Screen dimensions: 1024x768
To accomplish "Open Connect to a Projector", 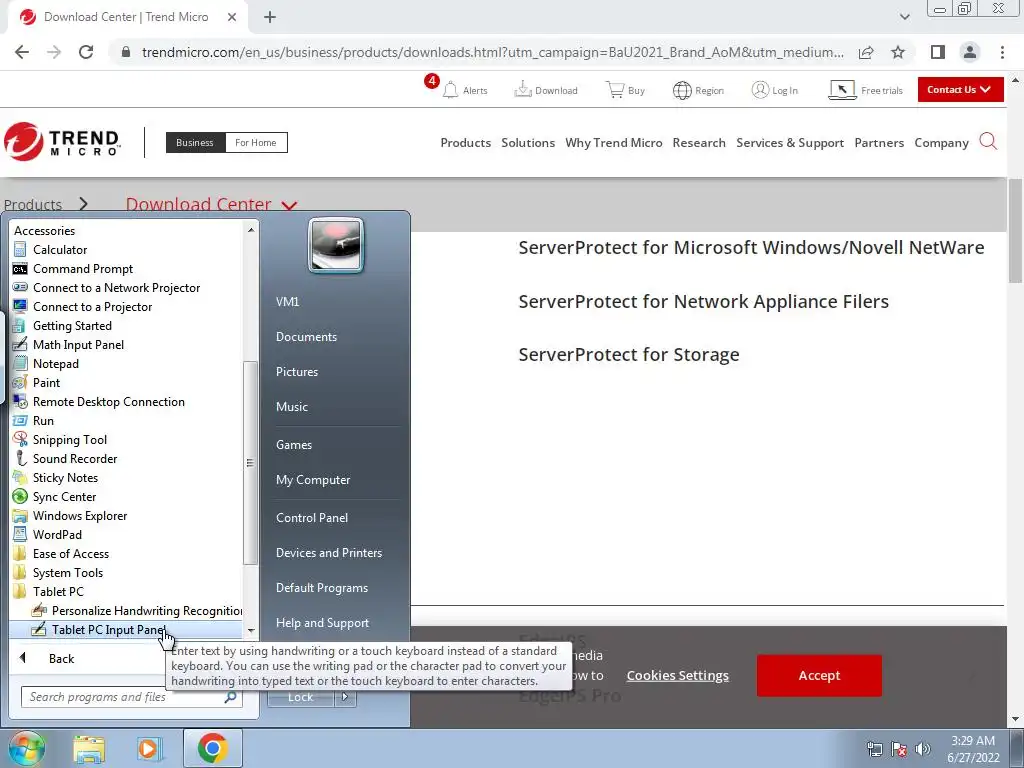I will (x=92, y=306).
